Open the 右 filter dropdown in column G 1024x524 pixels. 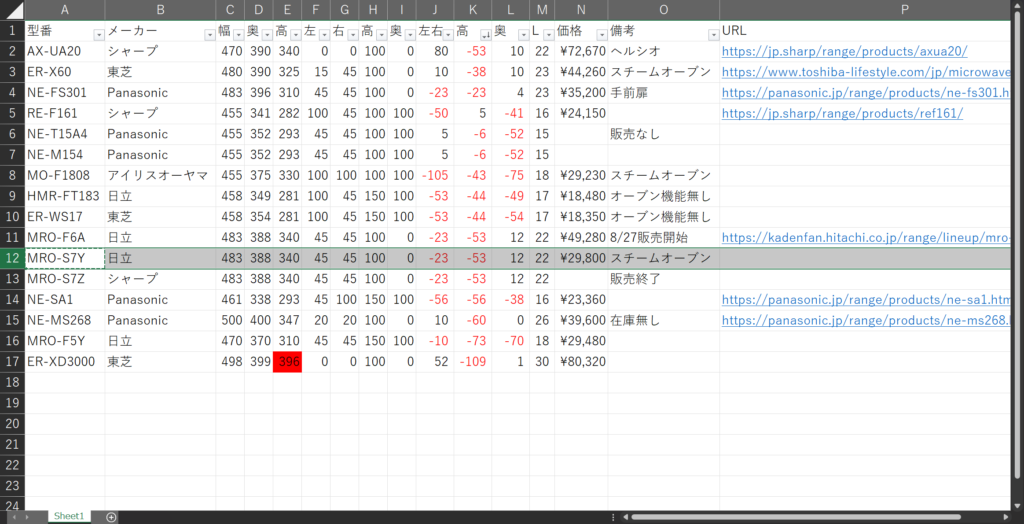pos(353,35)
